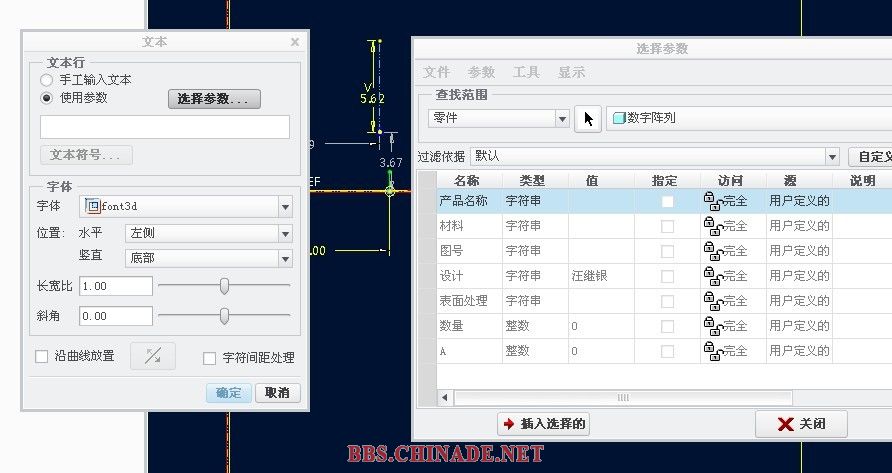Open the 文件 menu in 选择参数

coord(437,72)
